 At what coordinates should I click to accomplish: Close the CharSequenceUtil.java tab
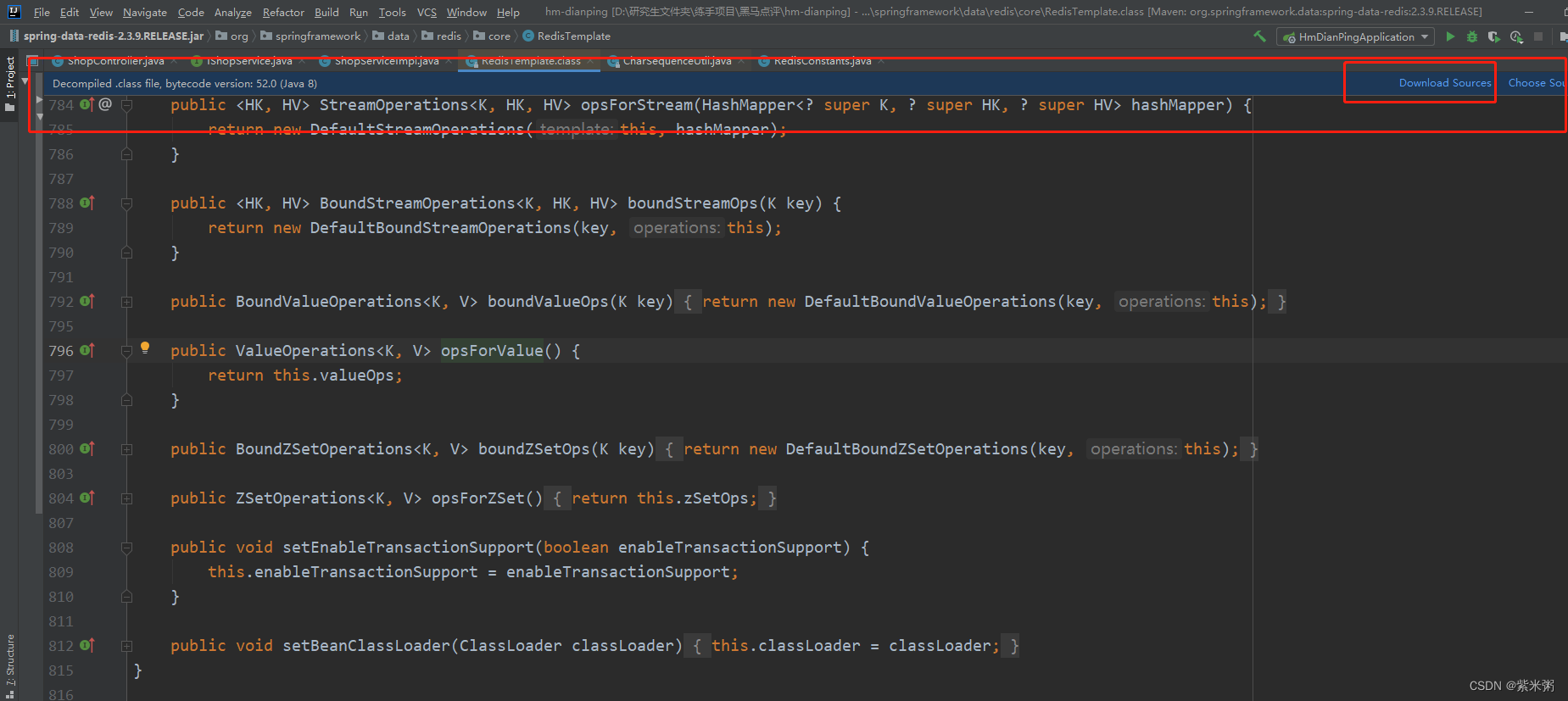click(741, 61)
